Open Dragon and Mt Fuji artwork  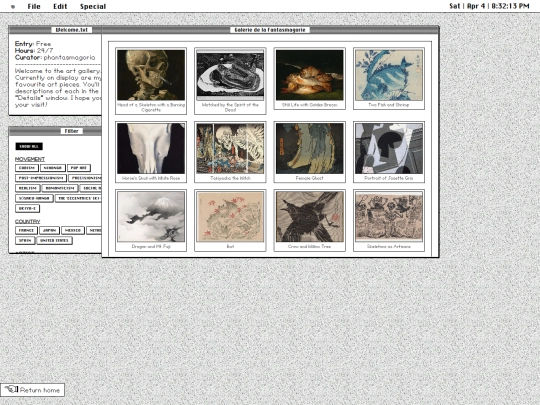151,220
